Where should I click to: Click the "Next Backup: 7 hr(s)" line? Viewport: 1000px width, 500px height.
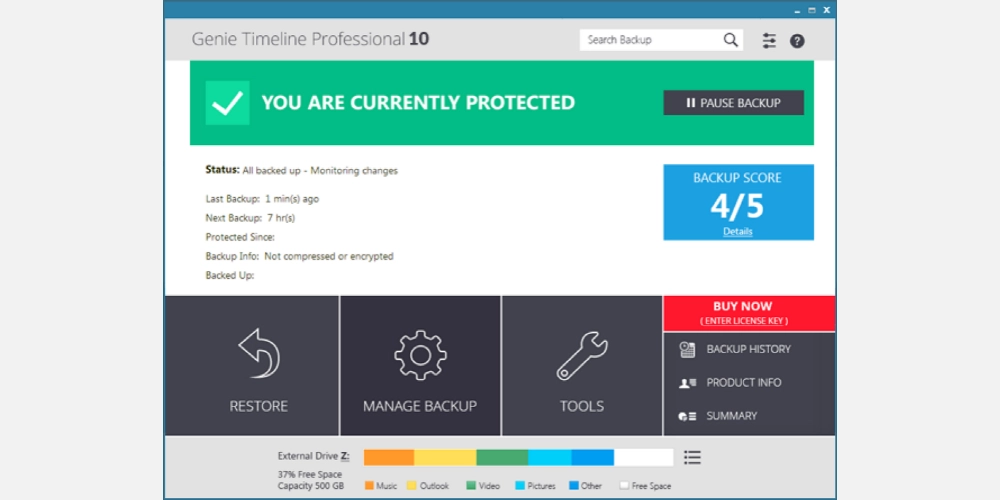[x=250, y=218]
